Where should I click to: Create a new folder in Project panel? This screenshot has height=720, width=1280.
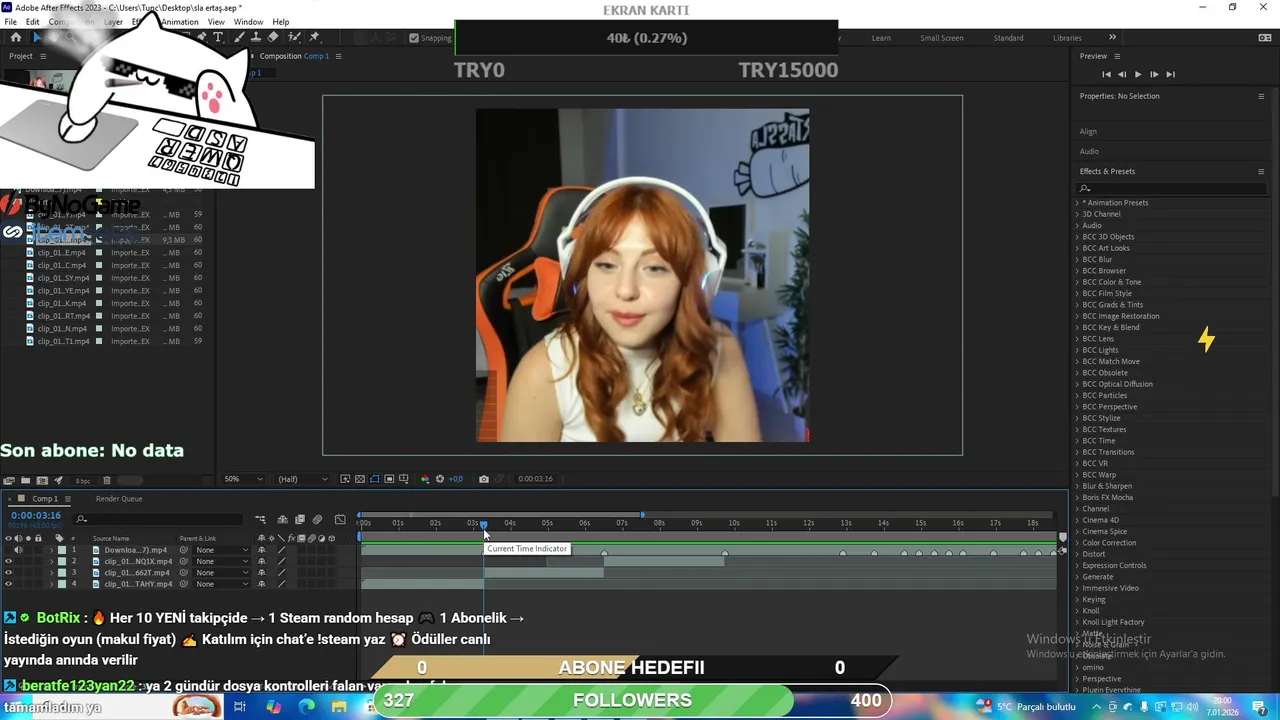pyautogui.click(x=26, y=480)
